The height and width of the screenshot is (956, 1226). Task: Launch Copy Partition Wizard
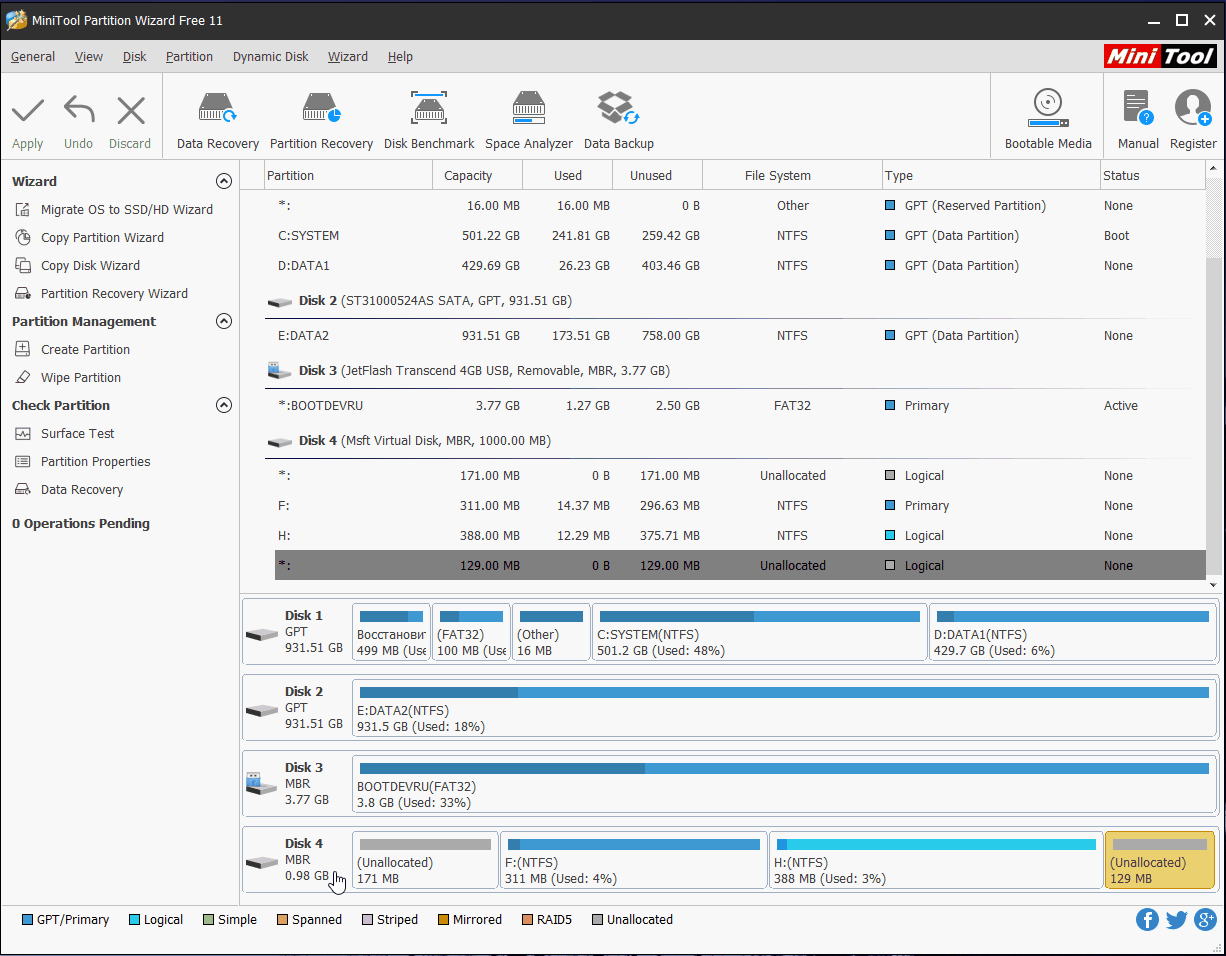pos(102,238)
